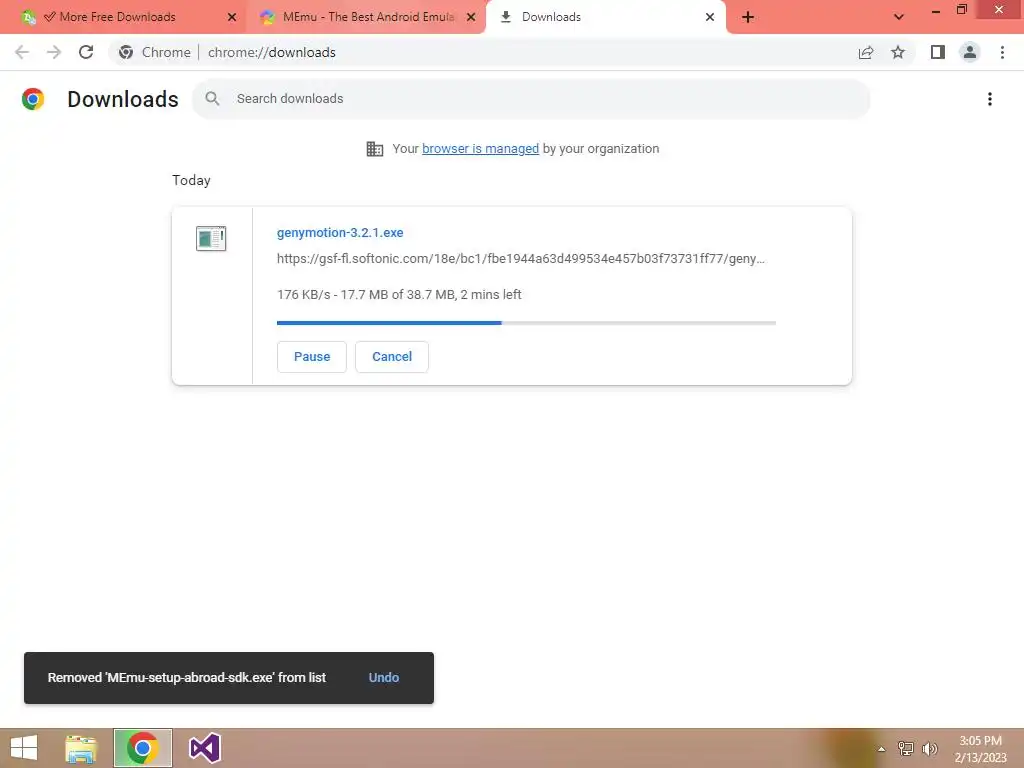Open the volume speaker tray icon
The width and height of the screenshot is (1024, 768).
929,749
